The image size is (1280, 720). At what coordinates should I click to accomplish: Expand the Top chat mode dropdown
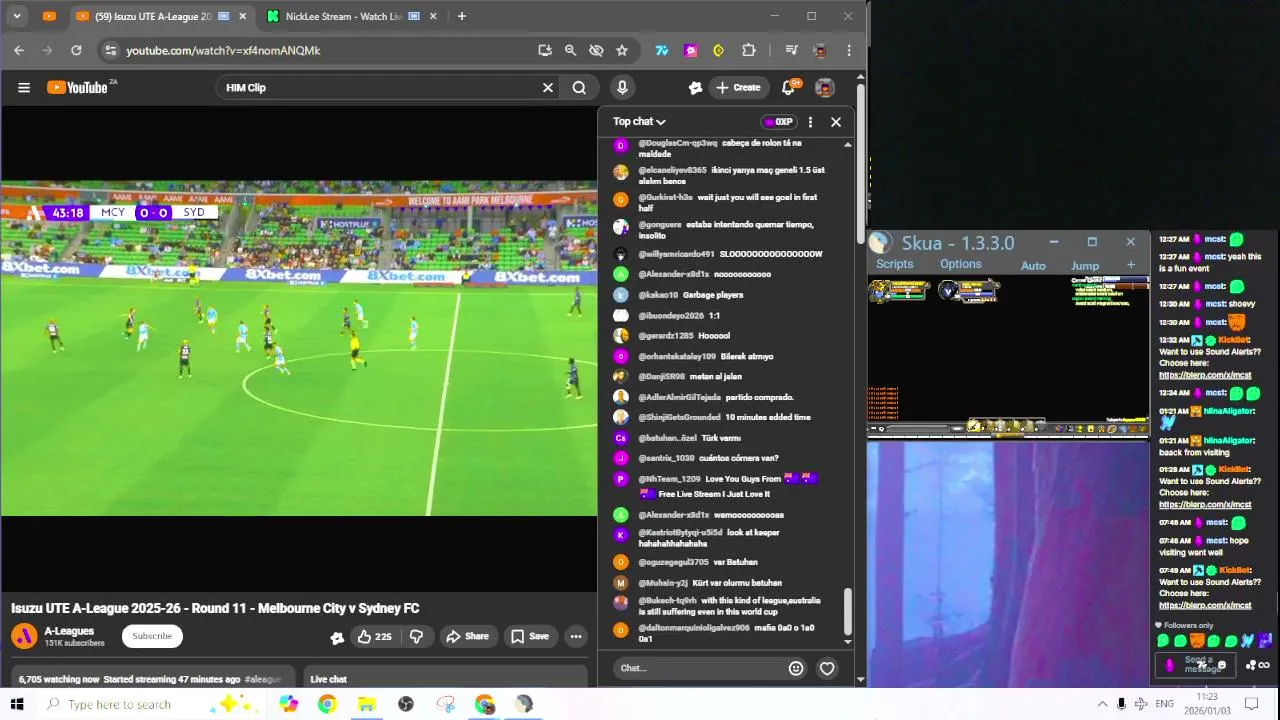(x=640, y=122)
